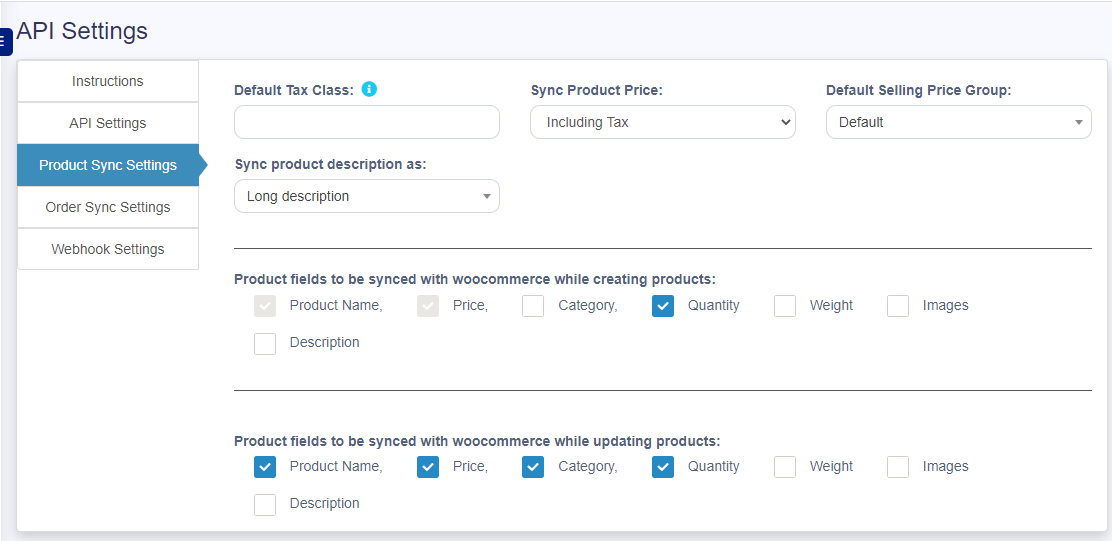Image resolution: width=1112 pixels, height=541 pixels.
Task: Click the 'Default Tax Class:' label
Action: coord(294,90)
